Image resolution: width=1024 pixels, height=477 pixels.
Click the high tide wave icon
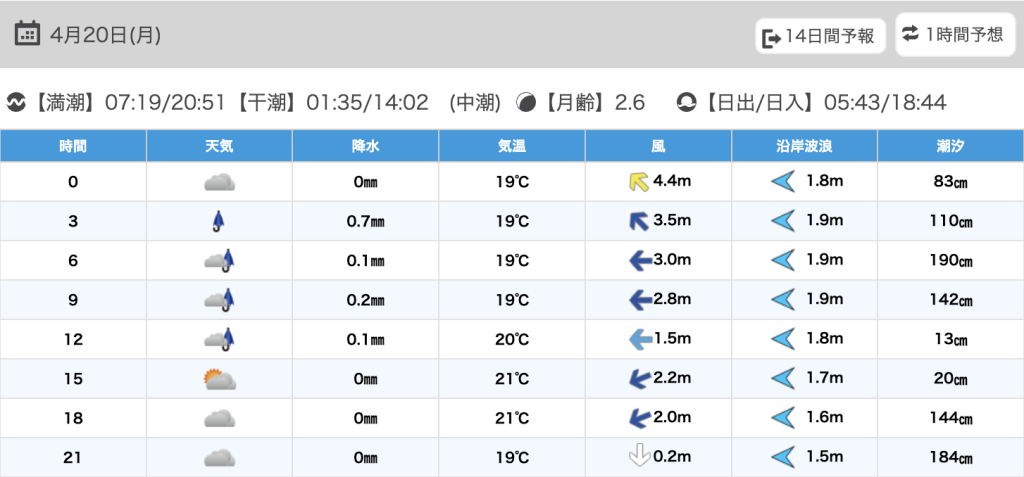coord(15,102)
